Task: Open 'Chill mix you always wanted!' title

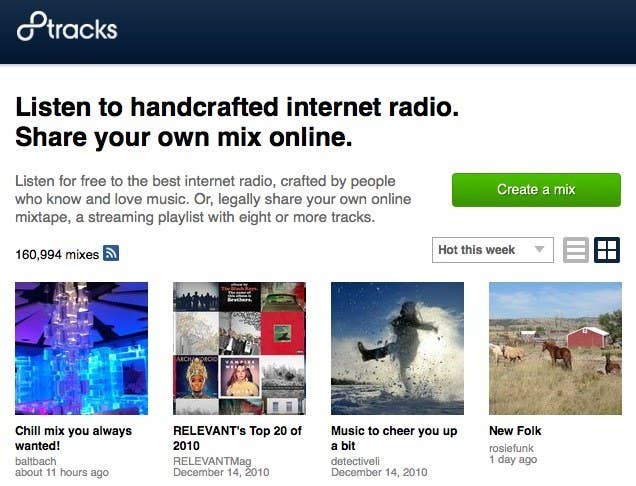Action: pyautogui.click(x=73, y=438)
